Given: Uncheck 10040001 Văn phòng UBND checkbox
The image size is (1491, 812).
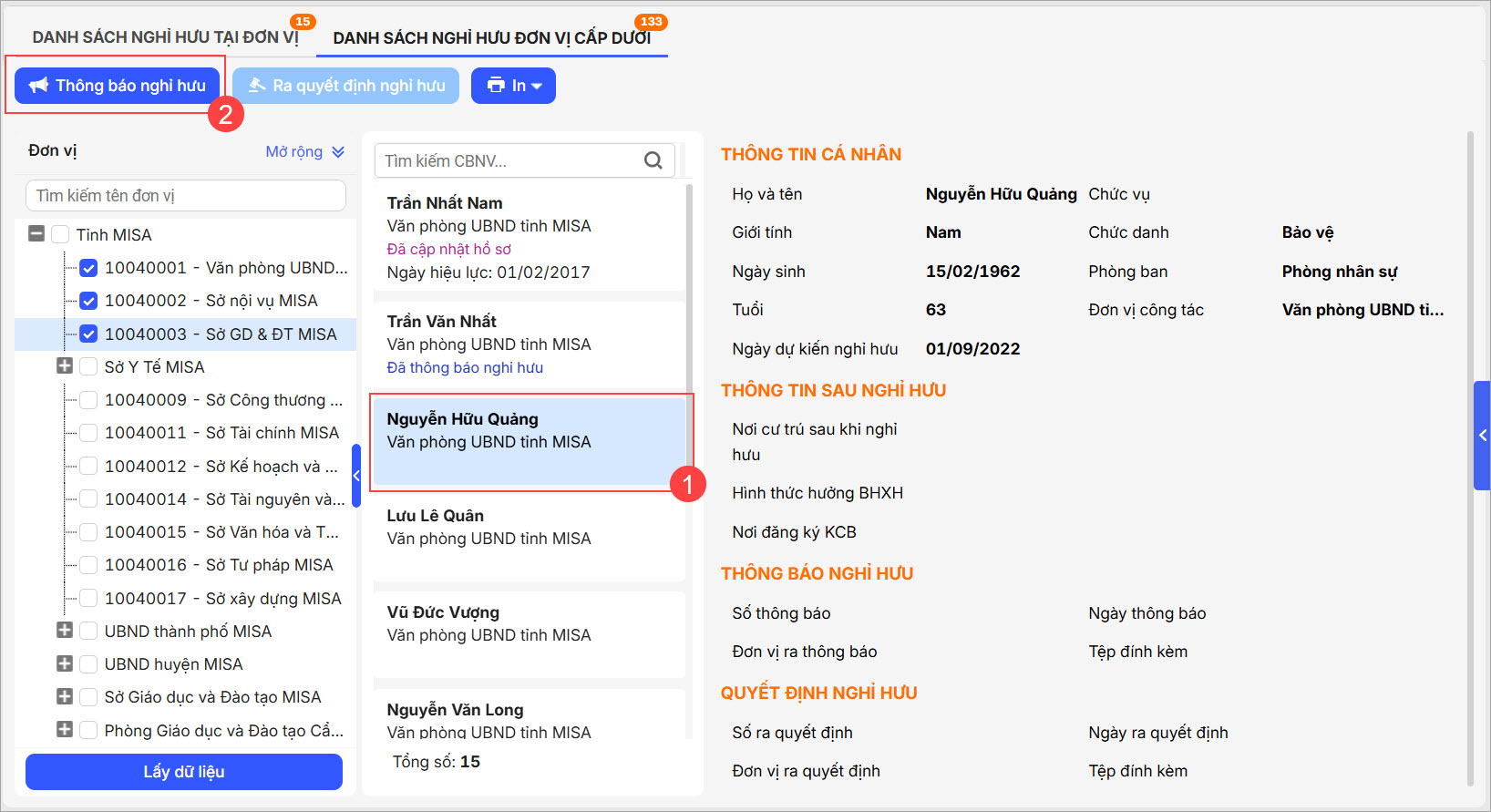Looking at the screenshot, I should pos(88,268).
